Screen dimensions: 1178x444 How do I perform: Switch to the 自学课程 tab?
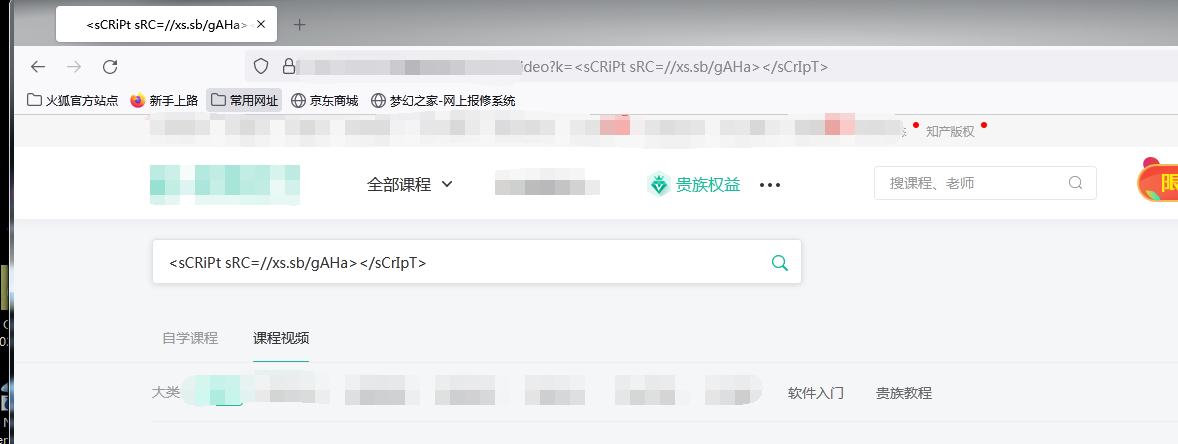click(x=190, y=338)
